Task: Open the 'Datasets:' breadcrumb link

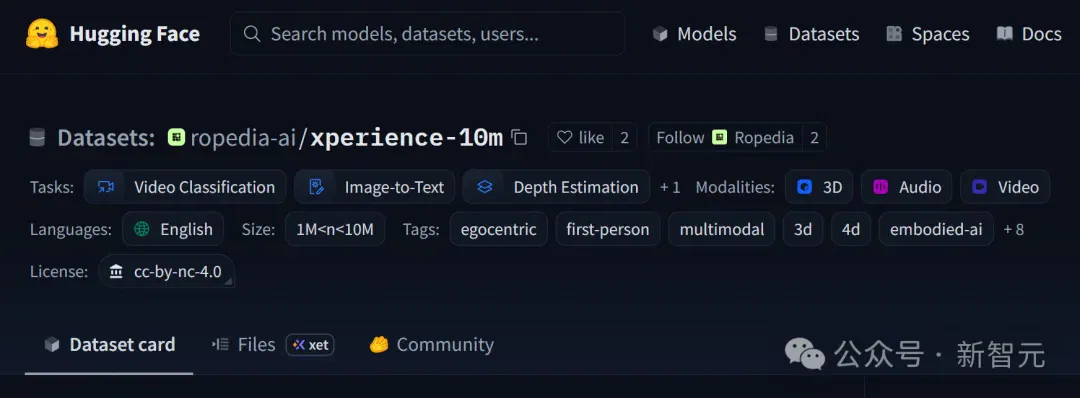Action: [107, 138]
